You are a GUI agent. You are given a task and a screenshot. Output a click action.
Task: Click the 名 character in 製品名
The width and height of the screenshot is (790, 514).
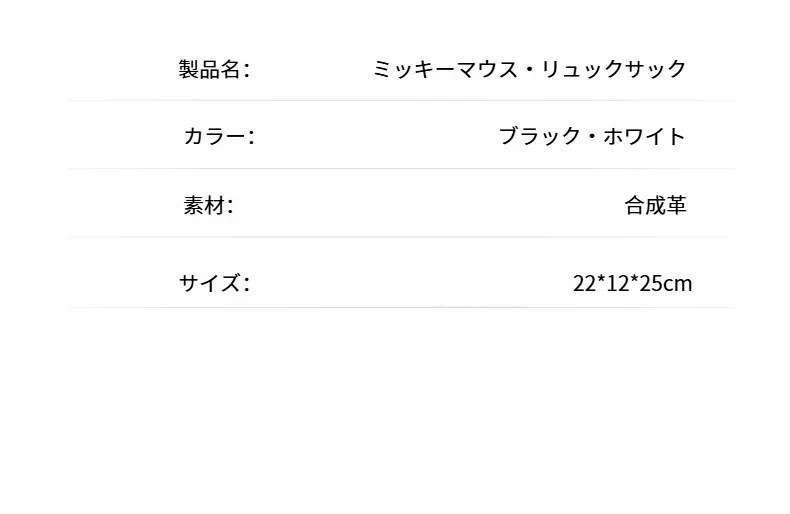[230, 69]
